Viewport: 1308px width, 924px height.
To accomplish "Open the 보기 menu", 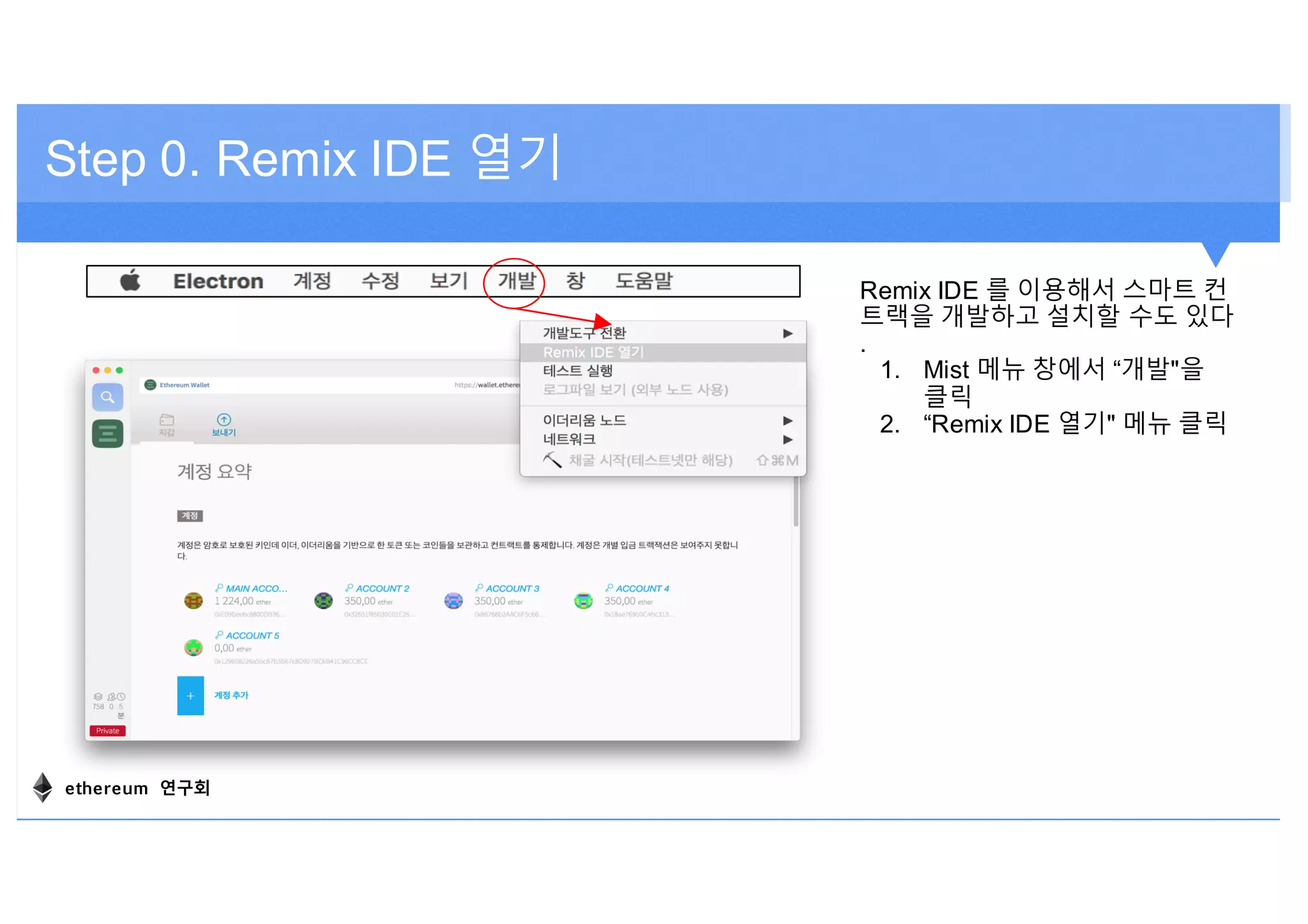I will click(449, 281).
